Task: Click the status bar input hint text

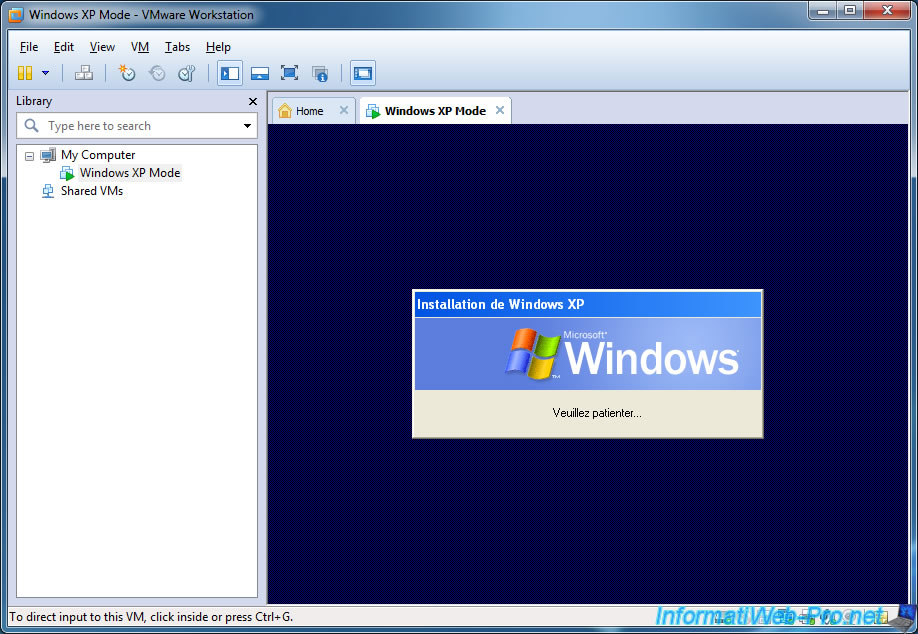Action: click(151, 617)
